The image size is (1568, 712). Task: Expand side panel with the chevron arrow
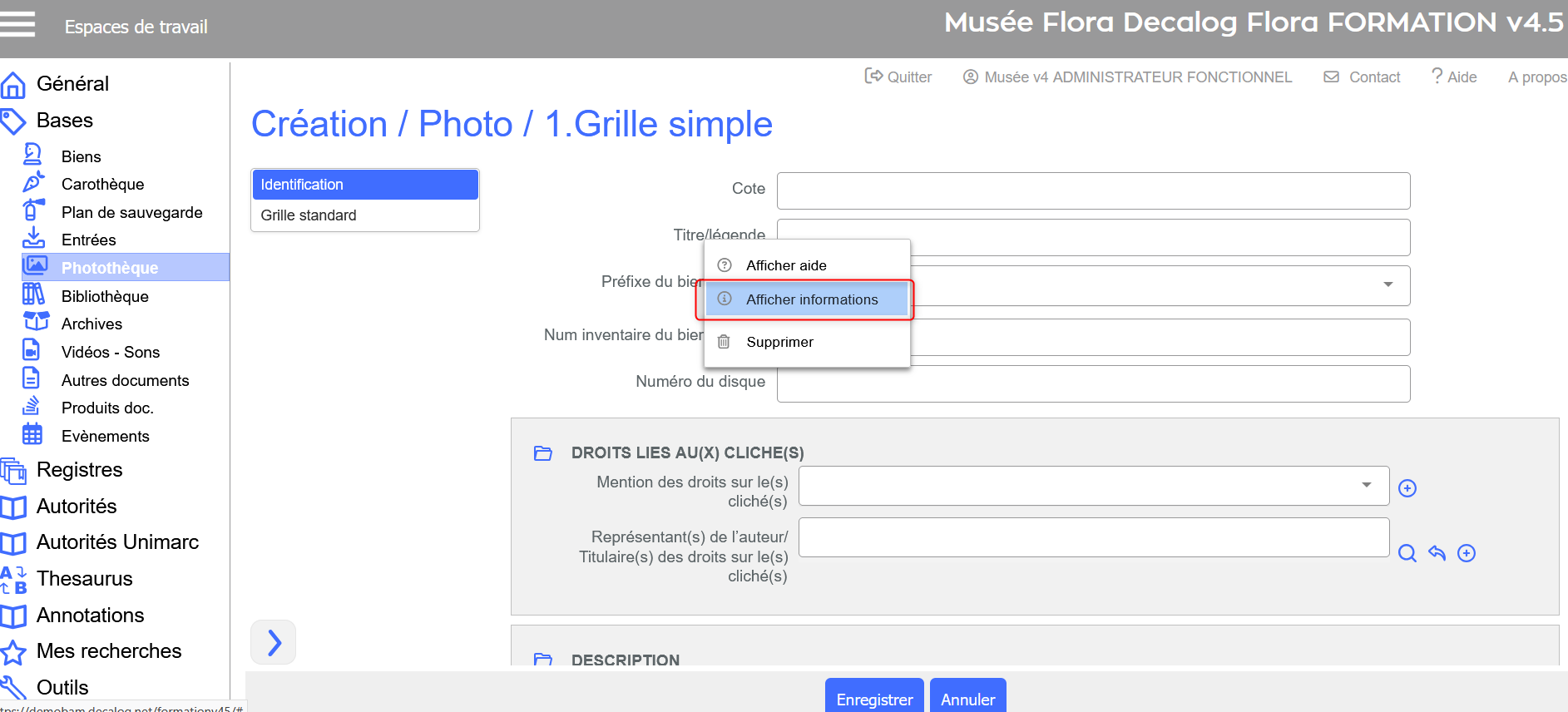click(274, 642)
